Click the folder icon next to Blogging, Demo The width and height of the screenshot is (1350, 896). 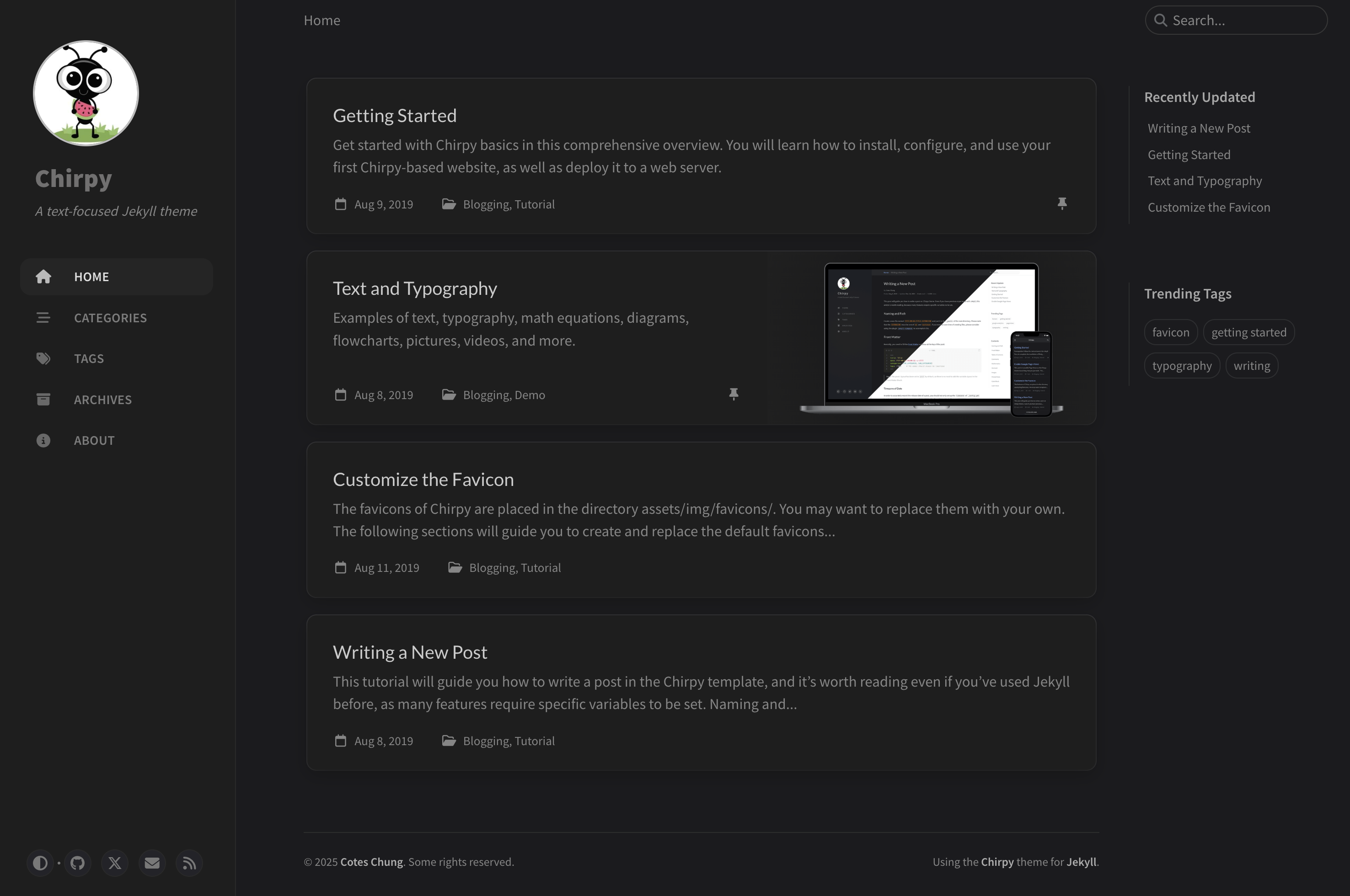click(449, 394)
